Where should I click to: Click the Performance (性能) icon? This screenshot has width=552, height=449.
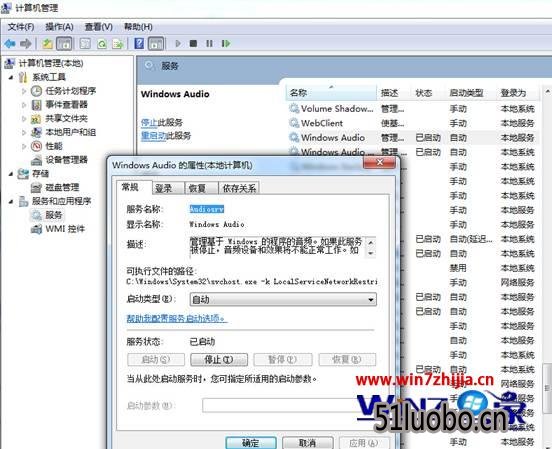tap(36, 146)
